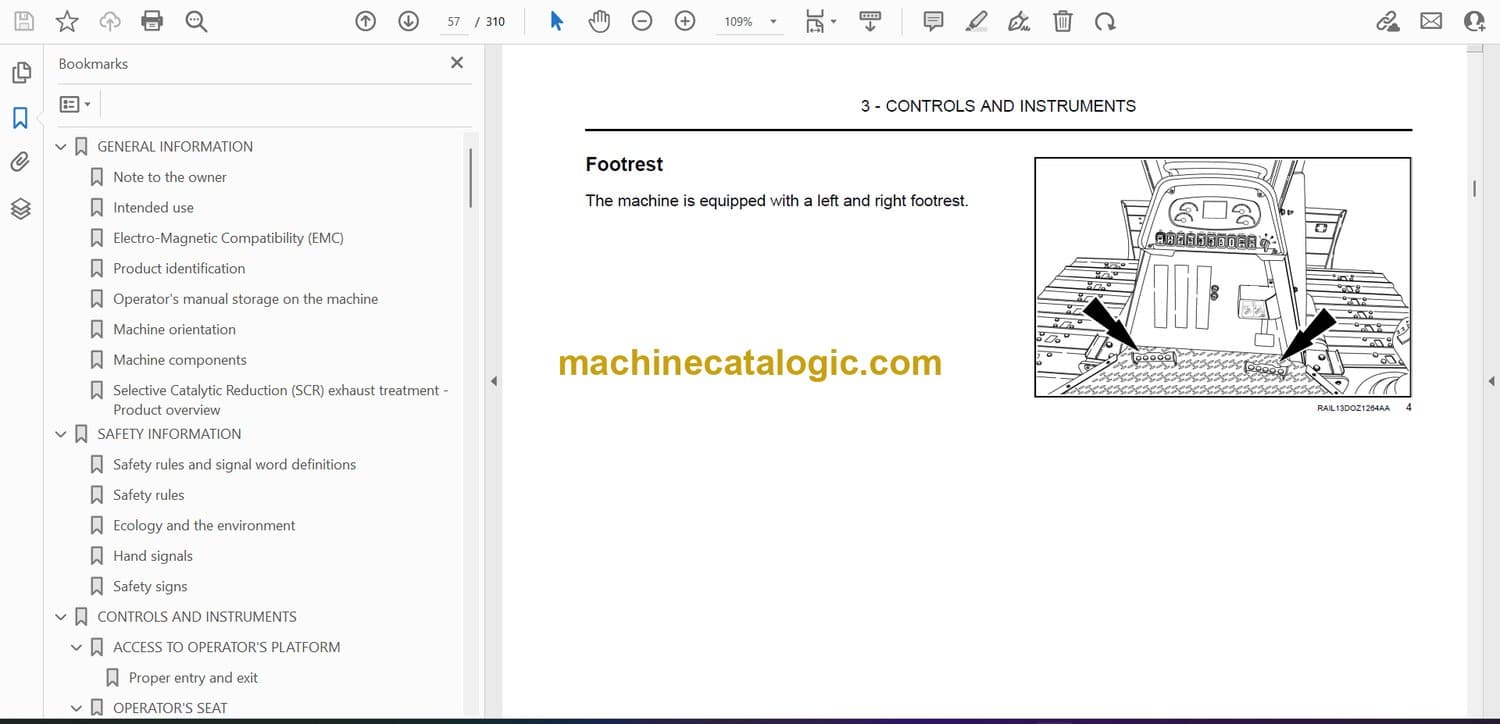Screen dimensions: 1500x724
Task: Select the Highlight text tool
Action: (977, 21)
